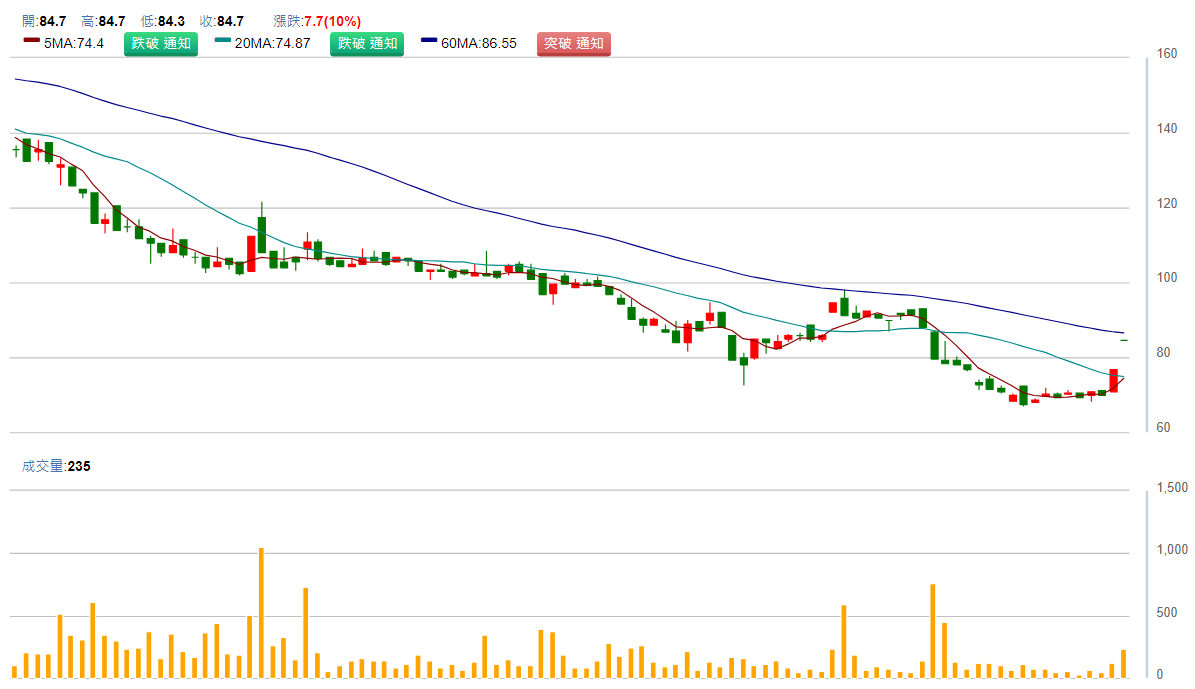Click the 5MA 跌破 通知 button
Screen dimensions: 1195x689
click(x=161, y=43)
